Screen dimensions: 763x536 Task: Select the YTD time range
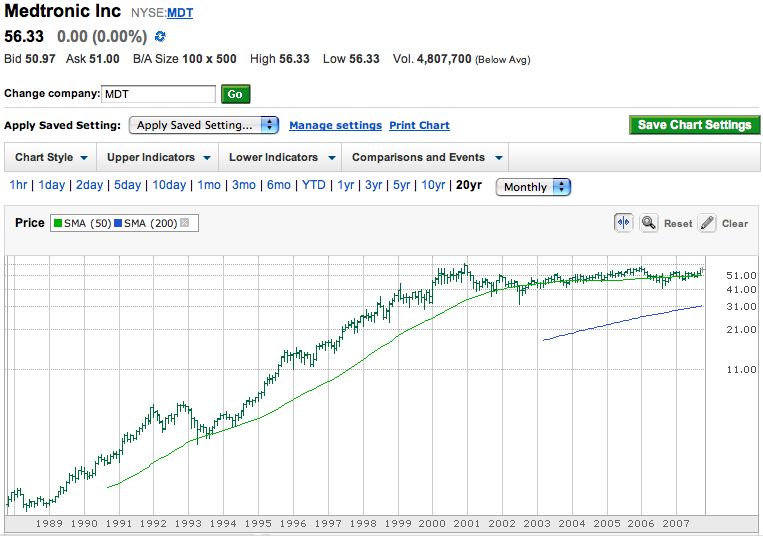coord(314,186)
